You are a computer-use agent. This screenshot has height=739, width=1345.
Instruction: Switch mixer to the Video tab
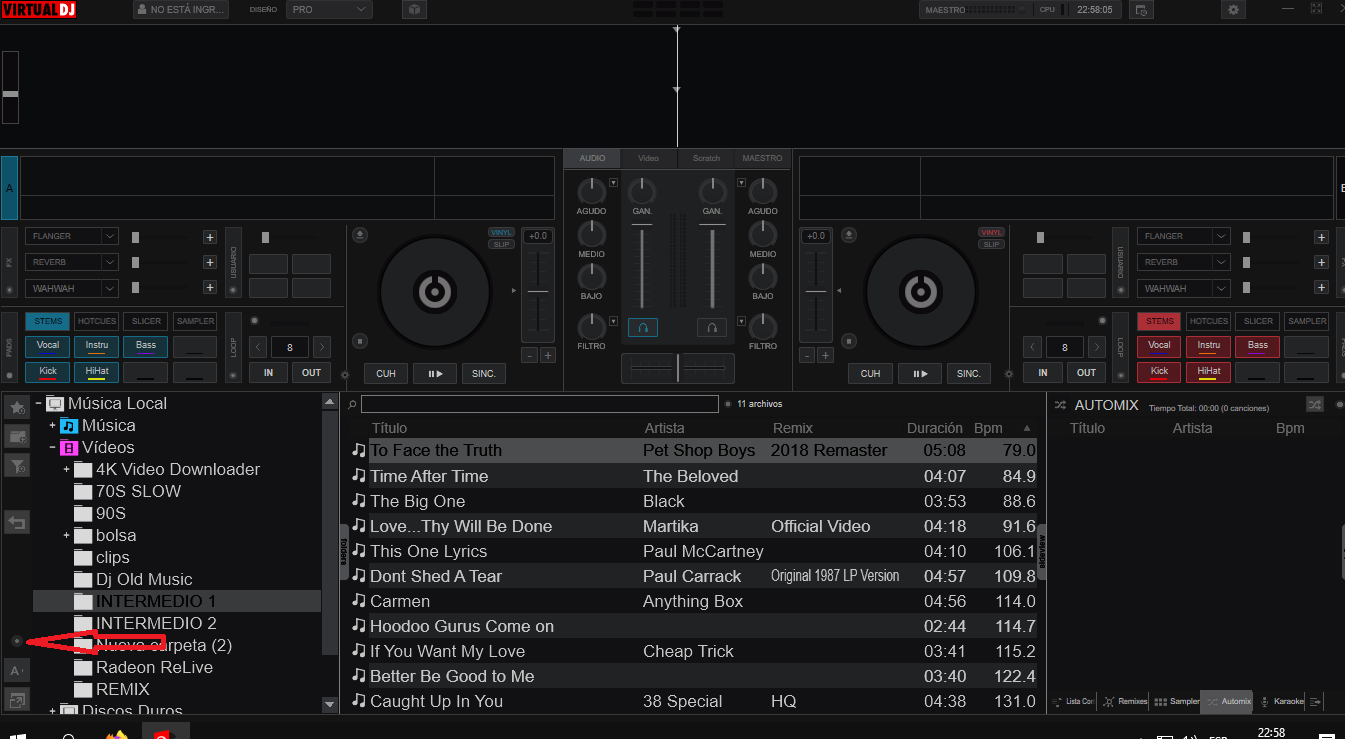pos(648,159)
